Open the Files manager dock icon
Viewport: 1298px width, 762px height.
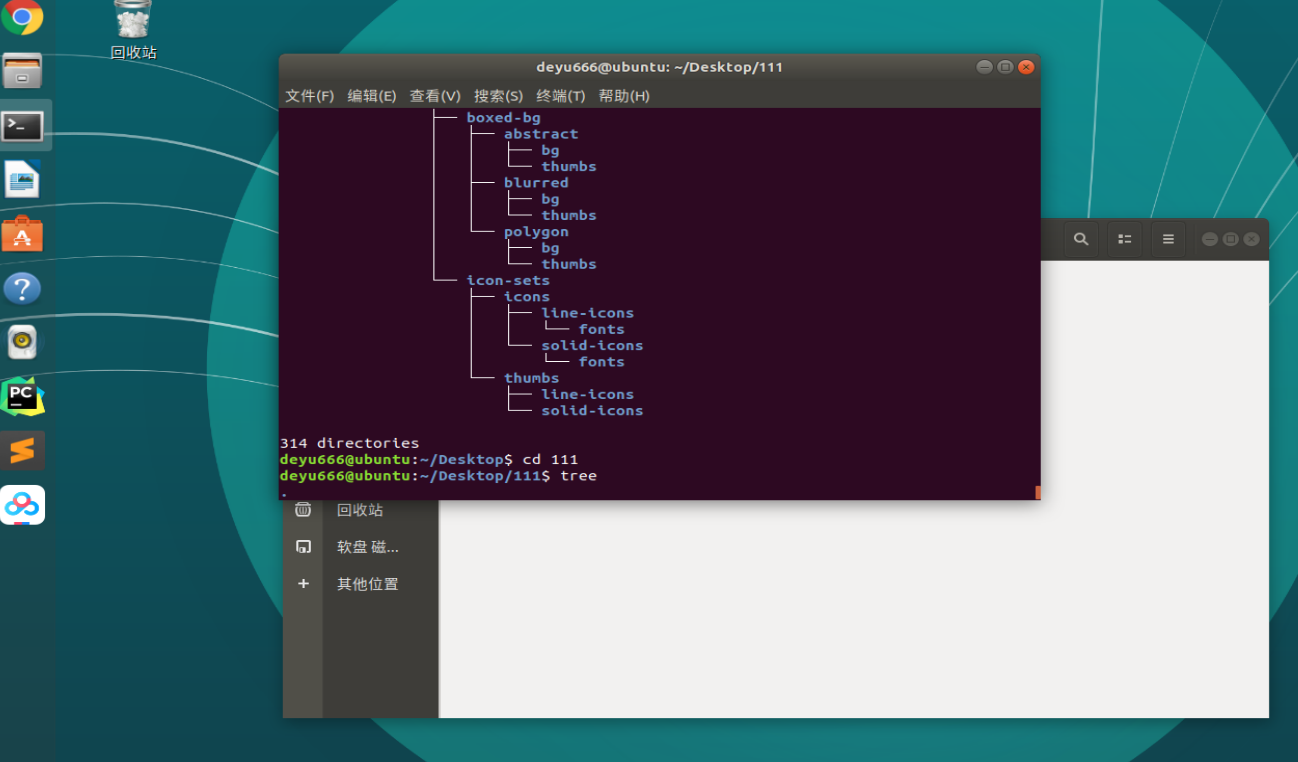tap(22, 71)
